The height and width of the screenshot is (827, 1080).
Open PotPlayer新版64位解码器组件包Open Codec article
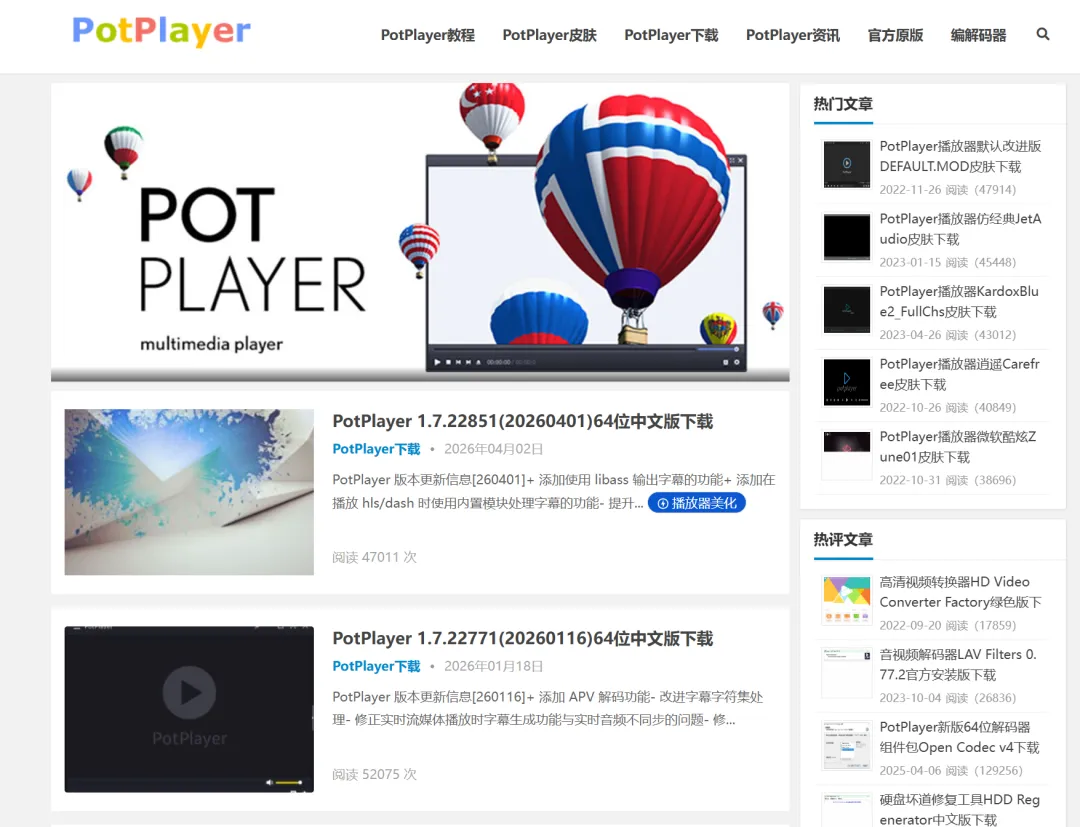[x=959, y=737]
